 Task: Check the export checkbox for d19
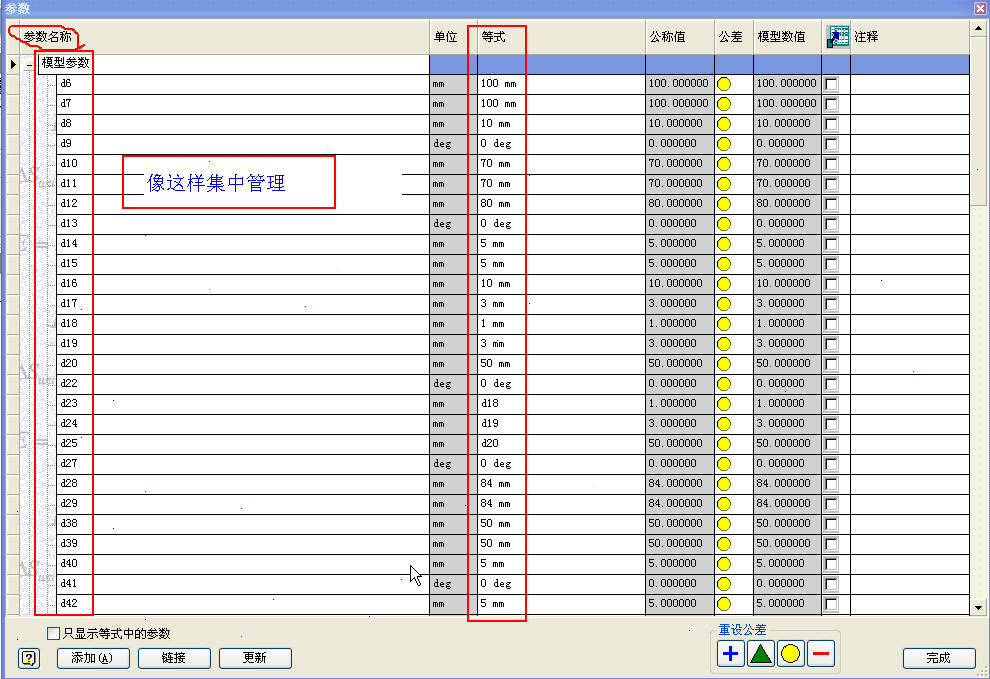tap(832, 344)
